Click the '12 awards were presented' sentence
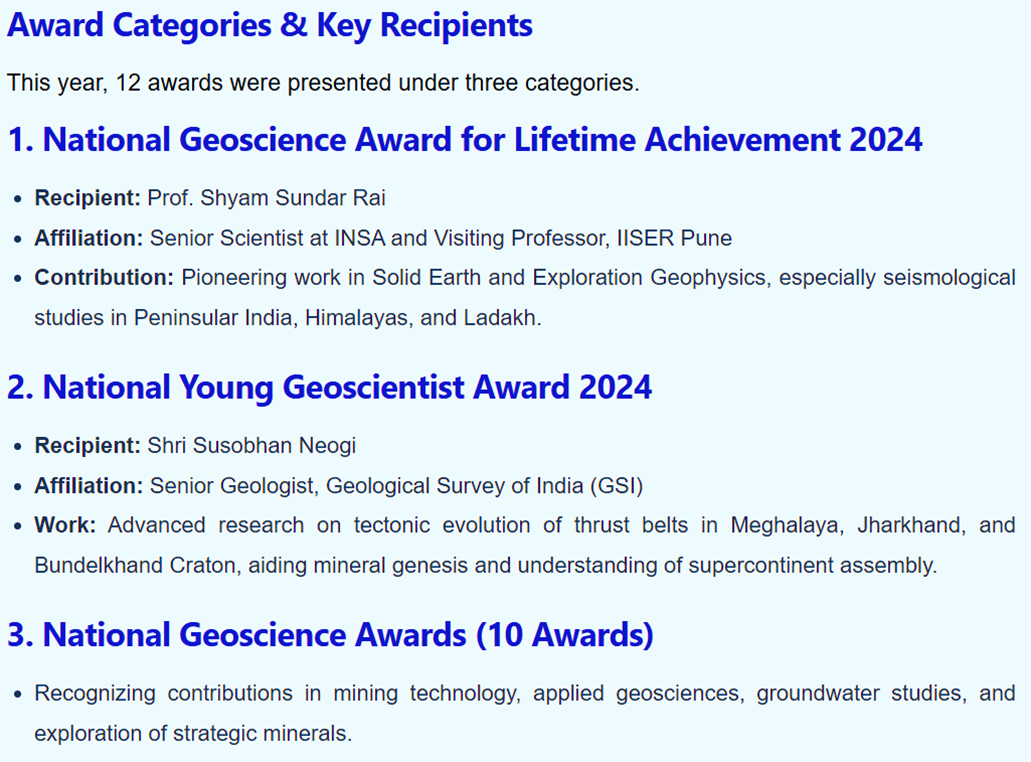Viewport: 1031px width, 762px height. 323,83
